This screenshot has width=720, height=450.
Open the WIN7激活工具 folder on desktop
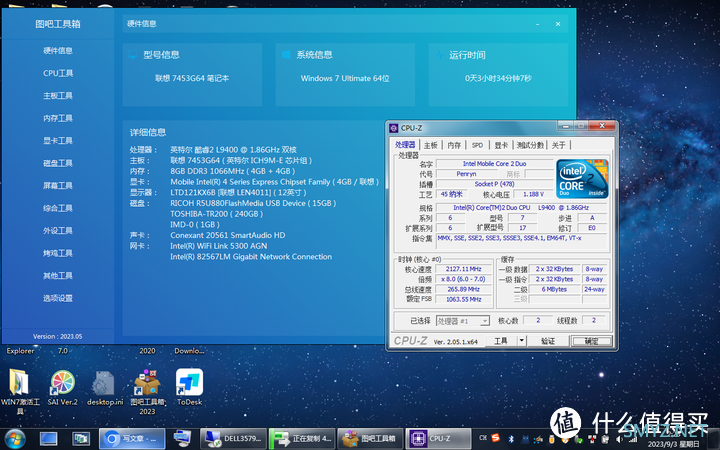pos(19,392)
